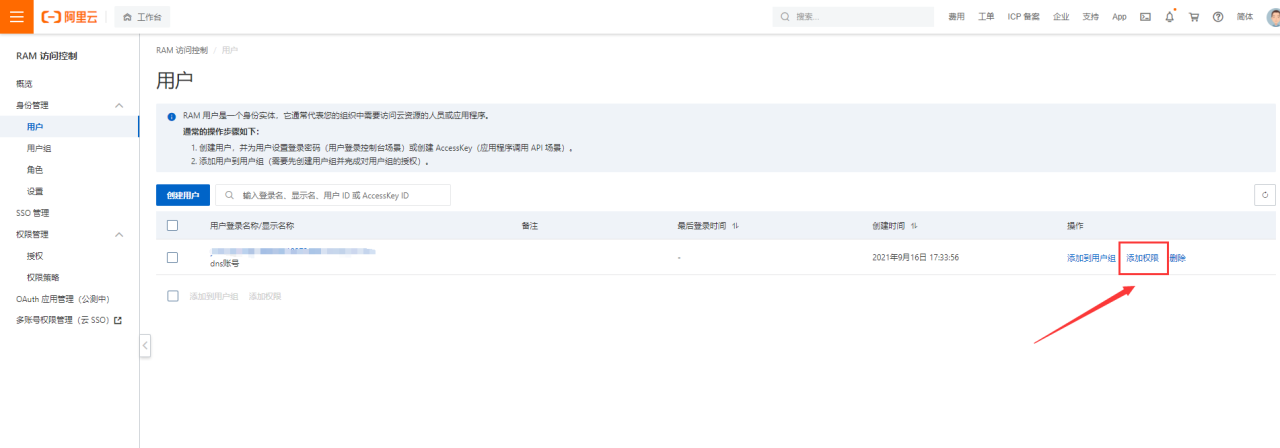Click the bottom bulk 添加到用户组 button
The width and height of the screenshot is (1280, 448).
(x=214, y=296)
